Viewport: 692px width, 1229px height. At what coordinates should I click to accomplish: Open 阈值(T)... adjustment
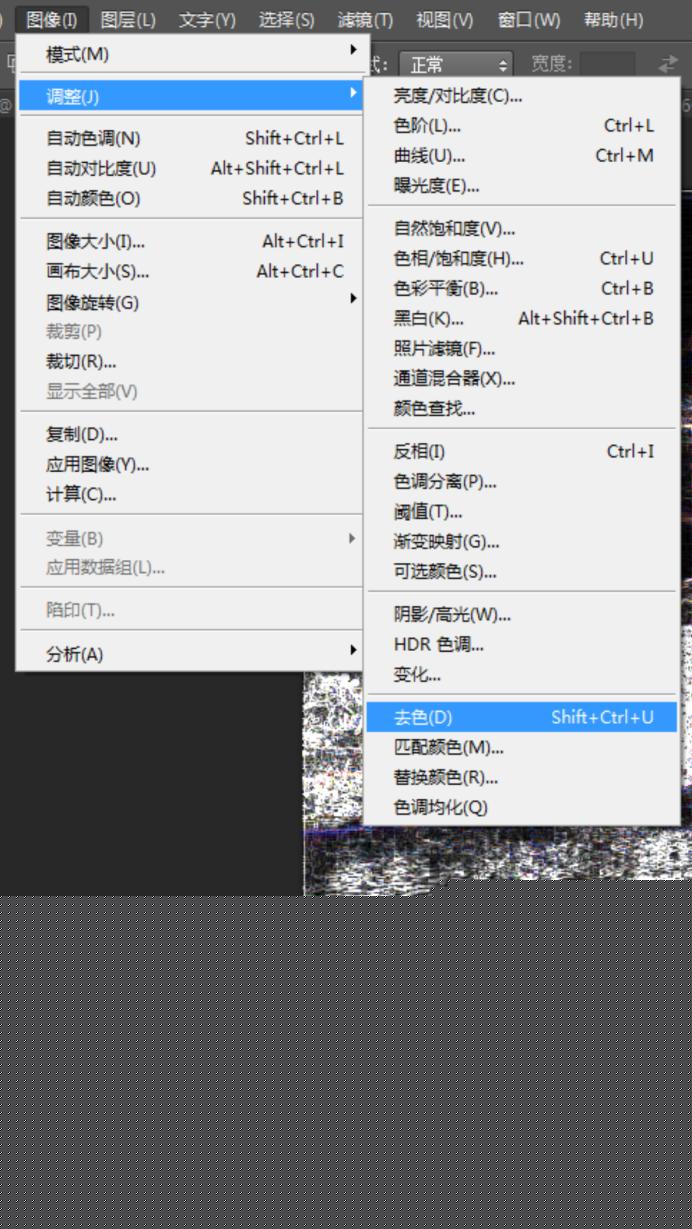pyautogui.click(x=522, y=511)
